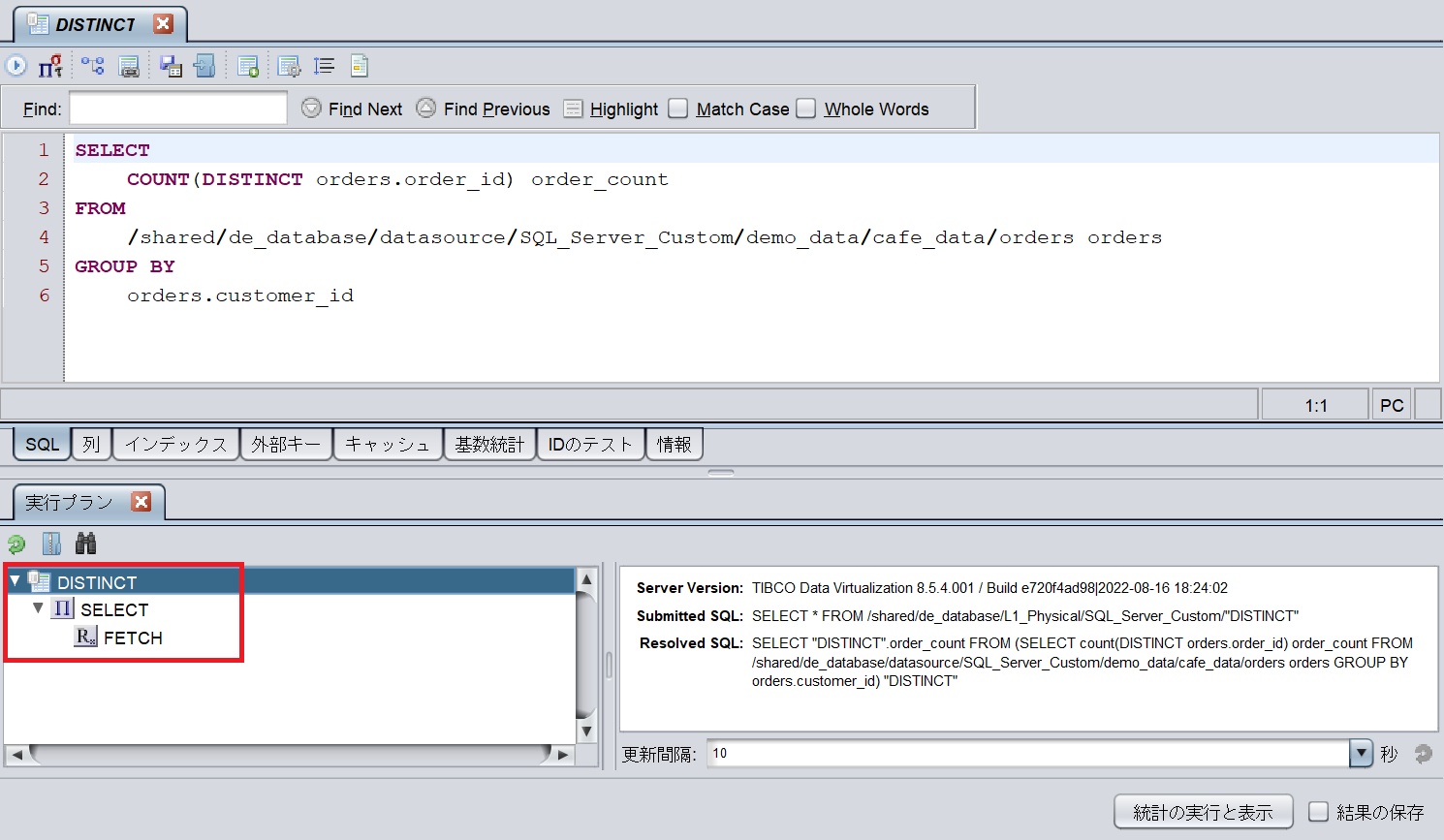Switch to the 列 tab
Viewport: 1444px width, 840px height.
[91, 444]
